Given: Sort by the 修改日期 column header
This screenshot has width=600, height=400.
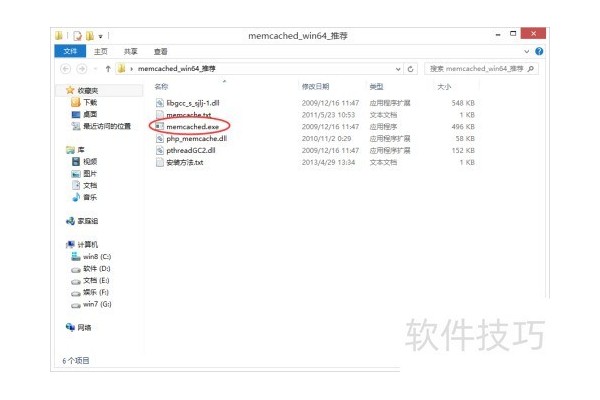Looking at the screenshot, I should tap(315, 87).
